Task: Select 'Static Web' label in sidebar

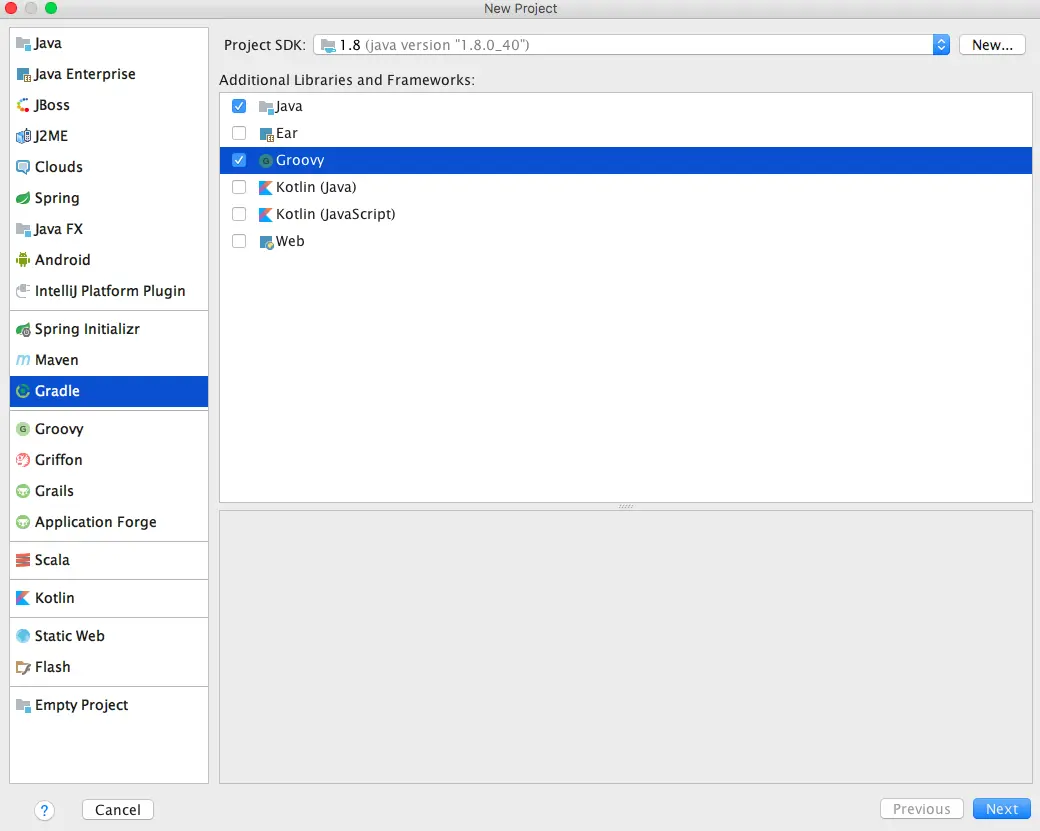Action: [x=70, y=636]
